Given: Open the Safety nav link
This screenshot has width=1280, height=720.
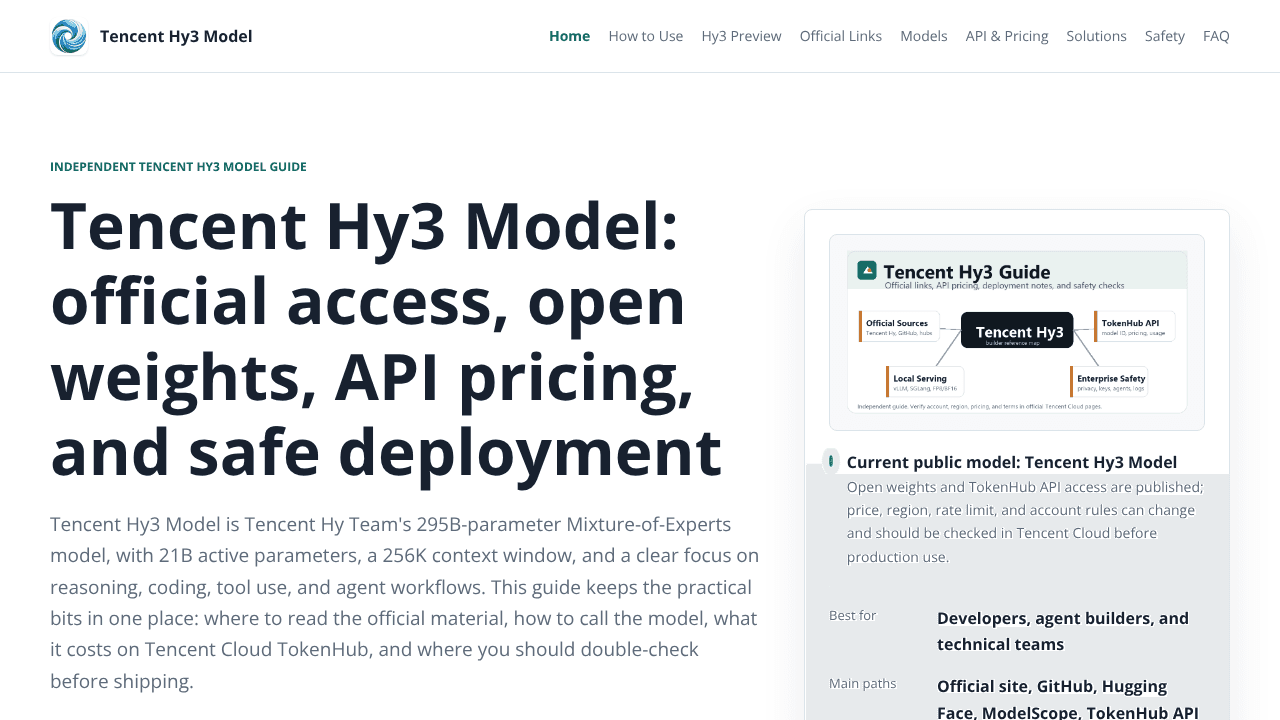Looking at the screenshot, I should (1164, 36).
